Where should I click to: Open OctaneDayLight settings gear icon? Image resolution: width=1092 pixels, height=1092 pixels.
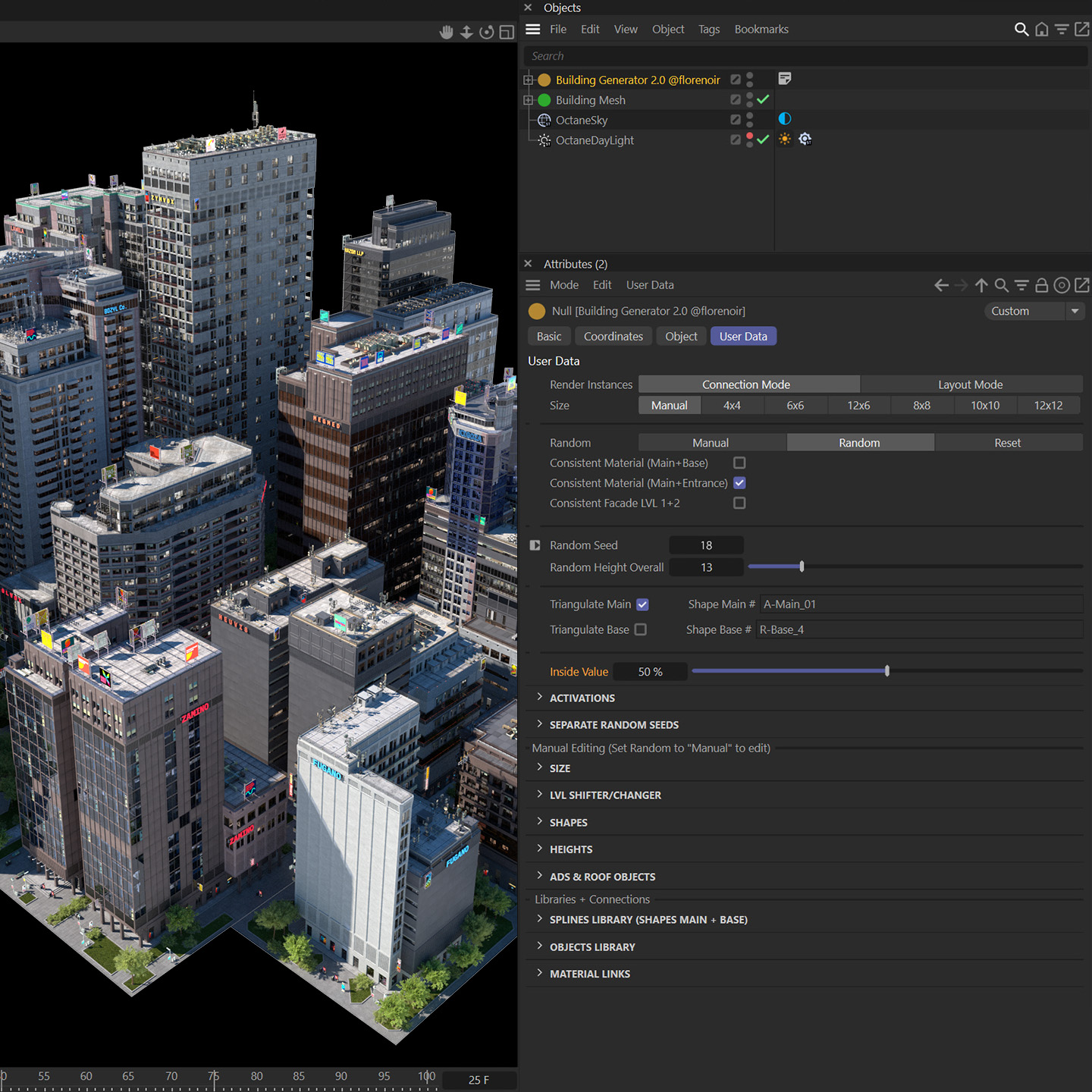[805, 139]
